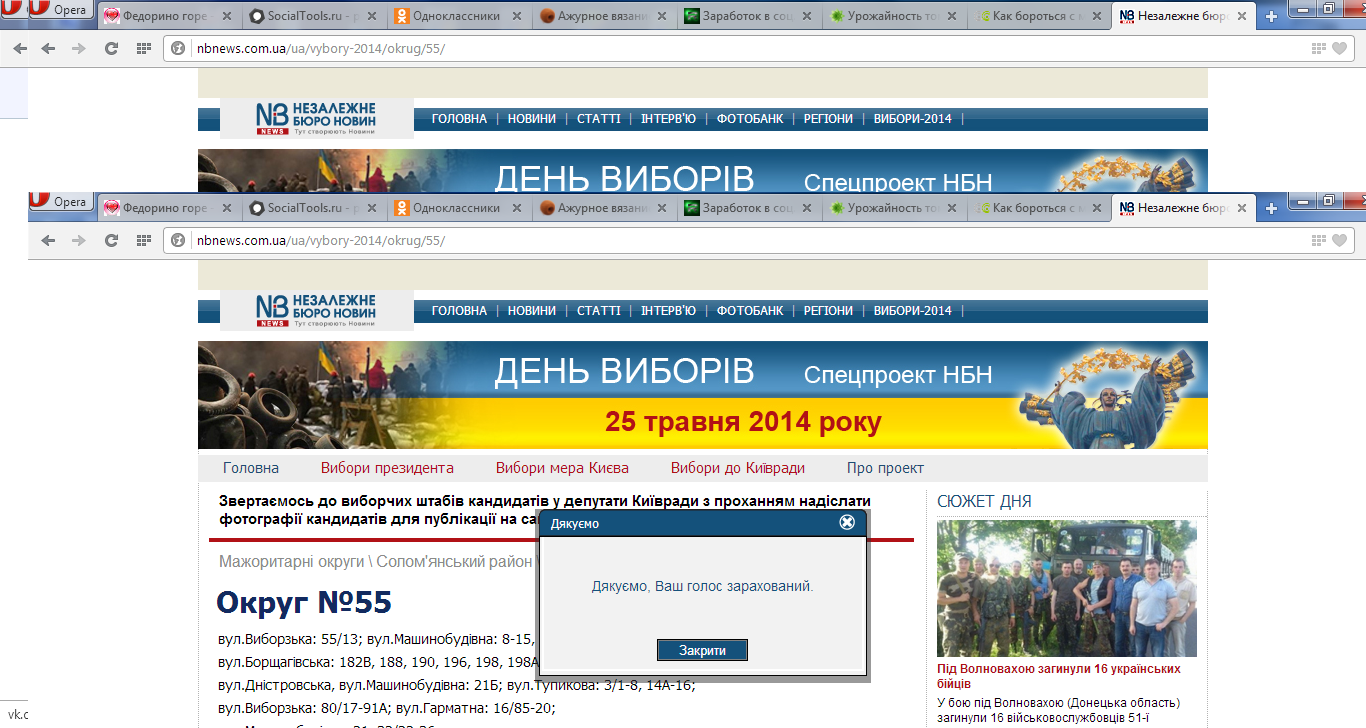Click 'РЕГІОНИ' in the lower window's blue nav bar
1366x728 pixels.
pos(829,311)
